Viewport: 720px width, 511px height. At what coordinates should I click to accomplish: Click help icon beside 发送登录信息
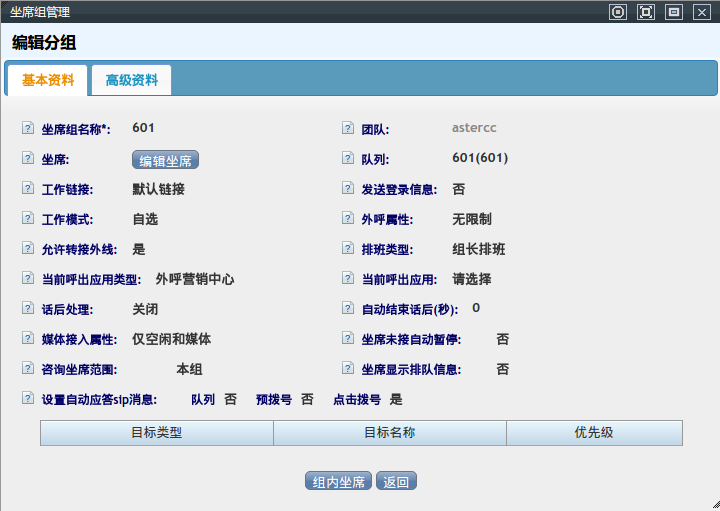[x=348, y=189]
